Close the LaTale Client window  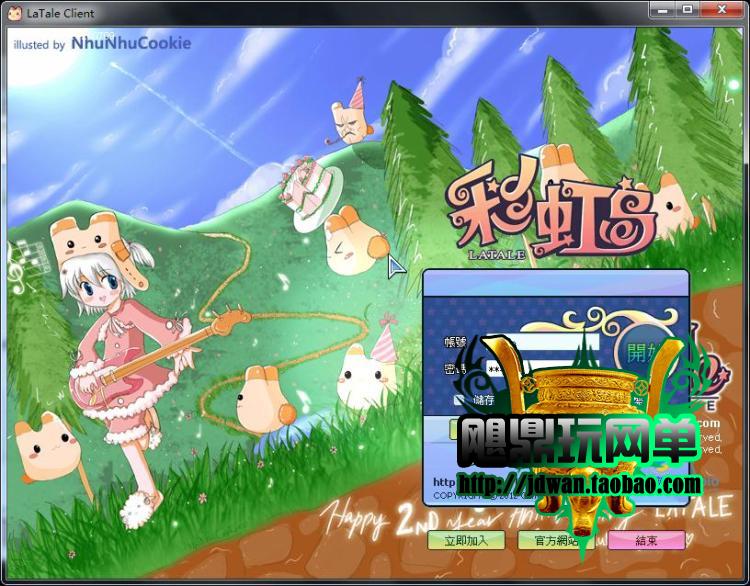722,10
